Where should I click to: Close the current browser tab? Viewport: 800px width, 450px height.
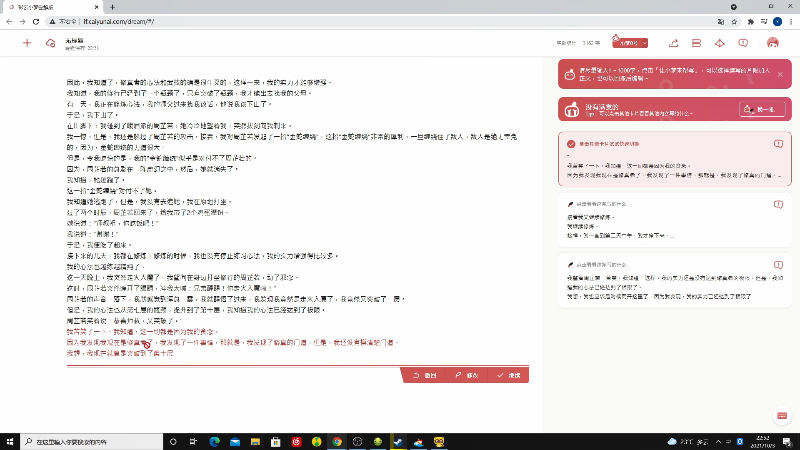(x=96, y=7)
